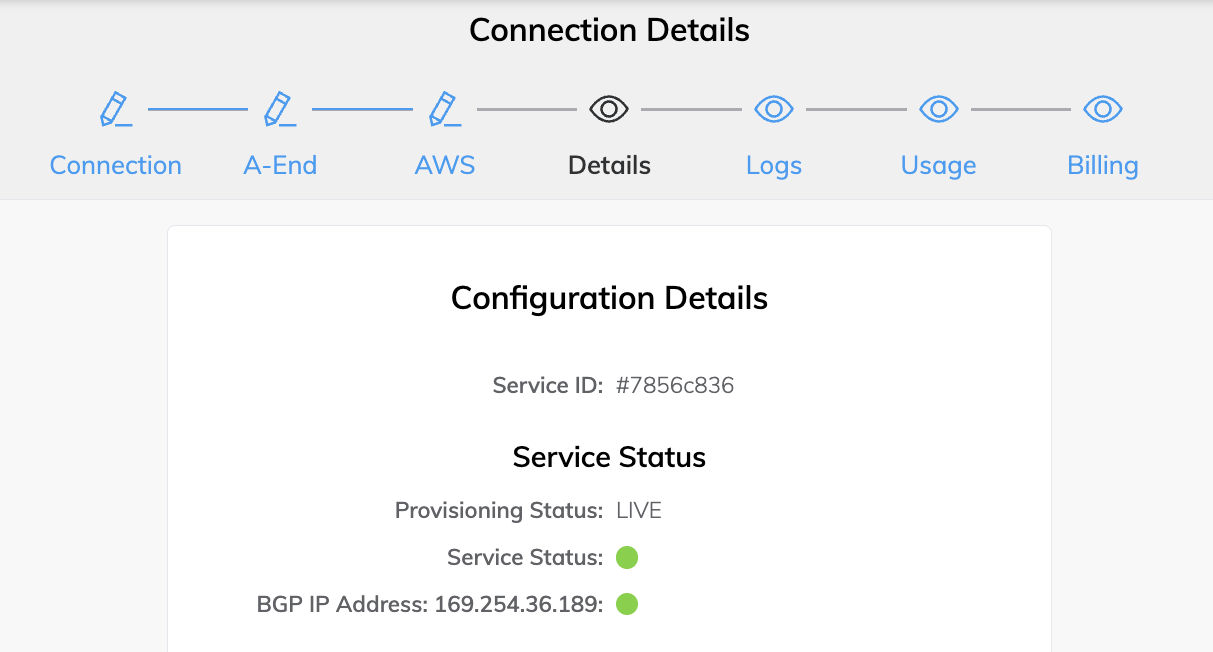Image resolution: width=1213 pixels, height=652 pixels.
Task: Click the LIVE provisioning status value
Action: tap(638, 510)
